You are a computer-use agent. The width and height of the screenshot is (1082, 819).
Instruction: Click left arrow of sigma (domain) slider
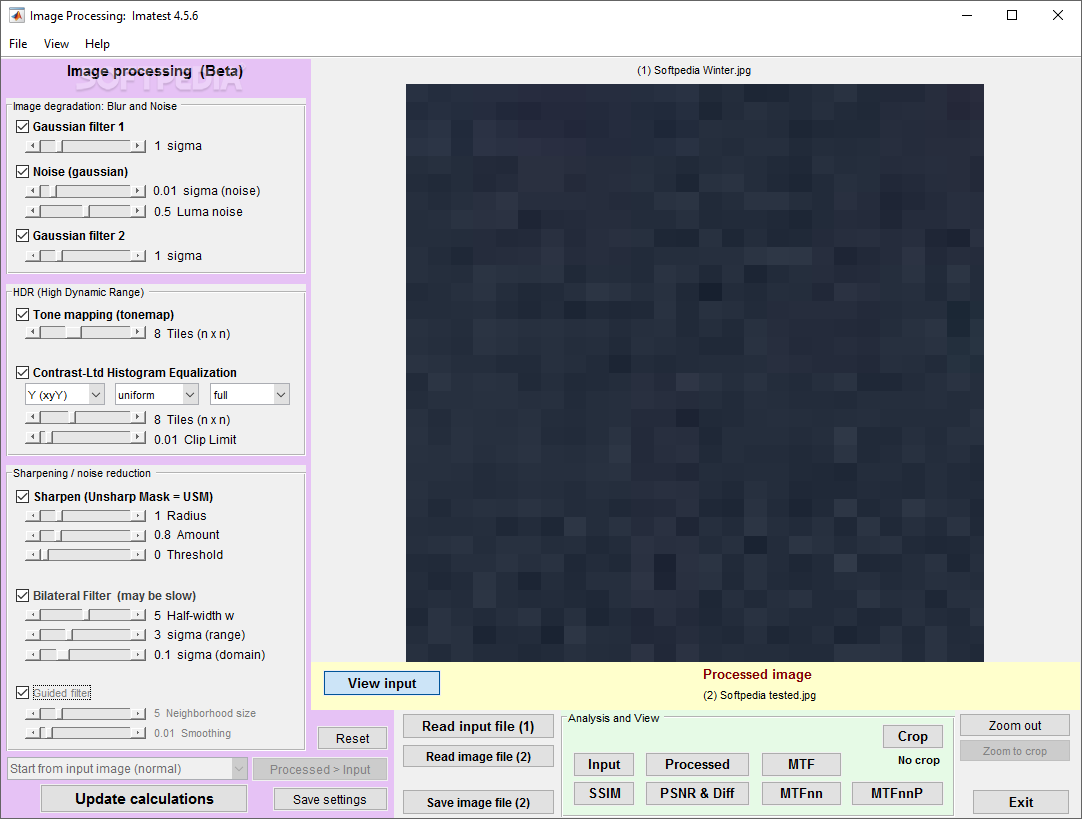(x=32, y=654)
